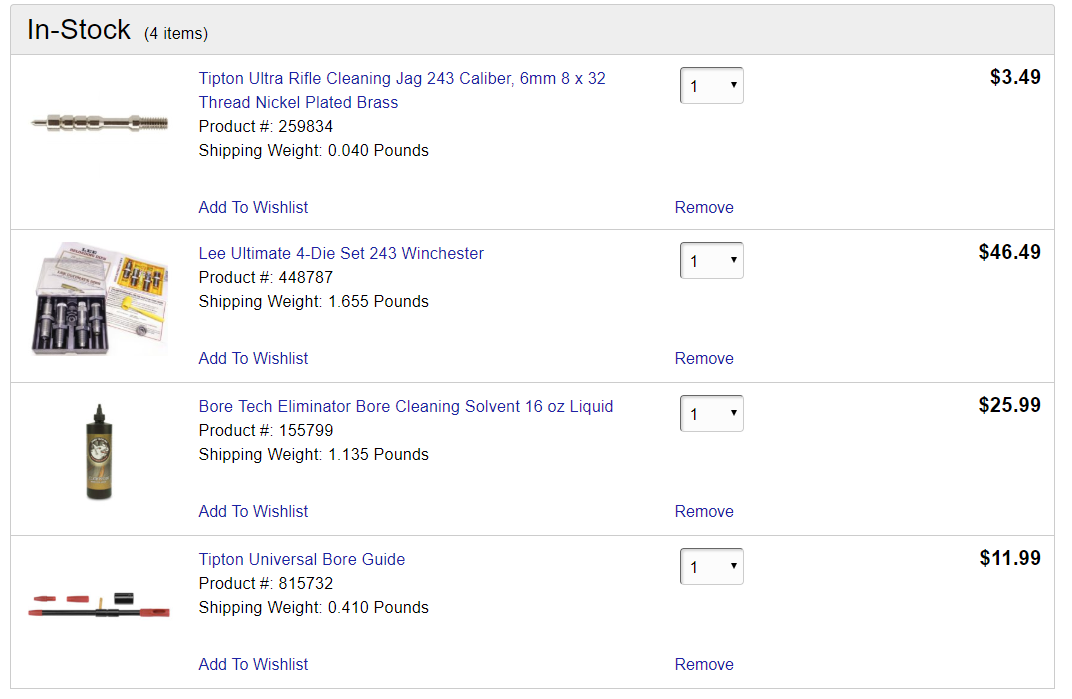Expand quantity dropdown for Tipton Cleaning Jag
This screenshot has height=699, width=1072.
pyautogui.click(x=712, y=85)
